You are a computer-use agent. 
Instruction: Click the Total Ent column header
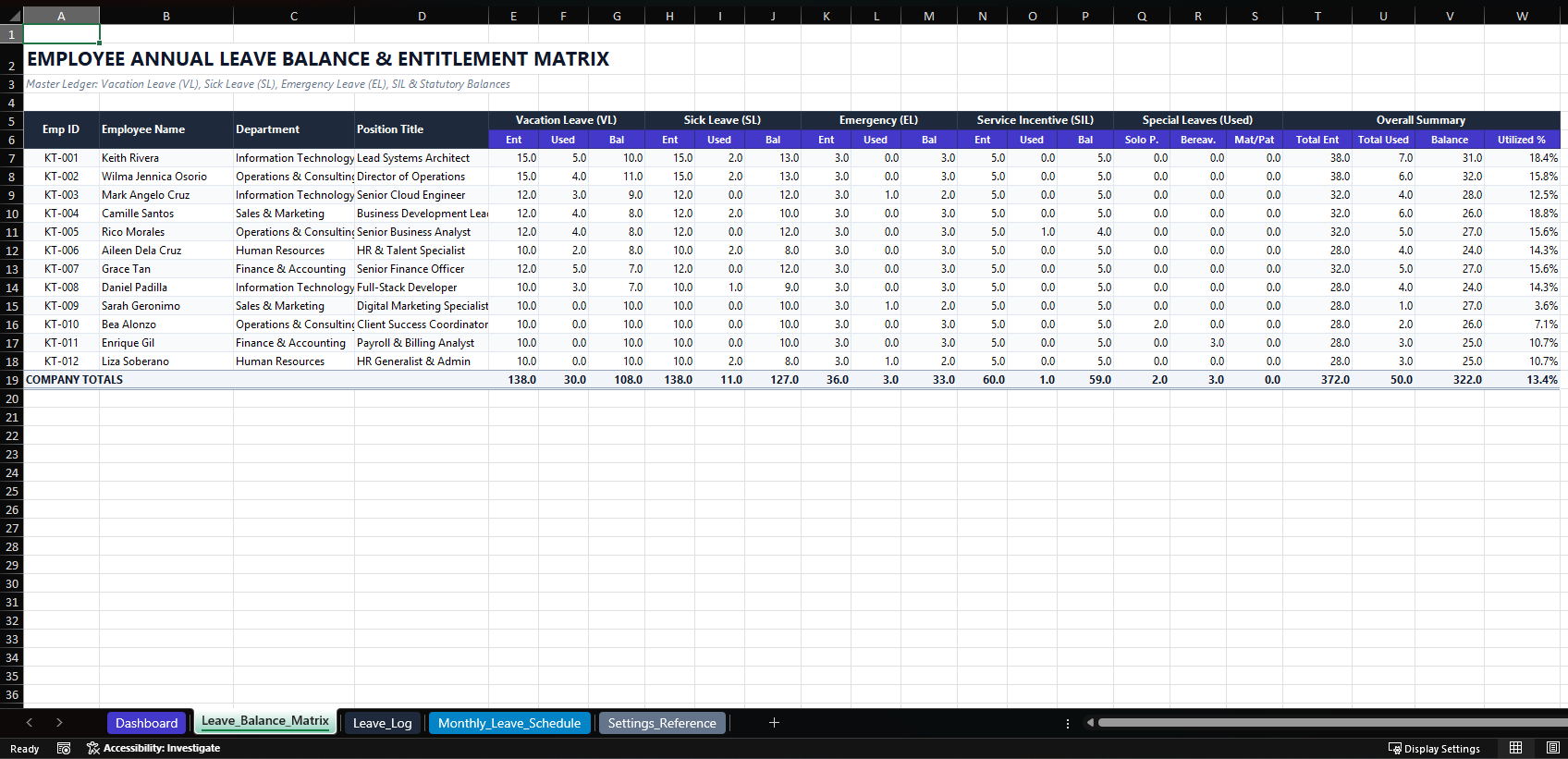coord(1317,140)
